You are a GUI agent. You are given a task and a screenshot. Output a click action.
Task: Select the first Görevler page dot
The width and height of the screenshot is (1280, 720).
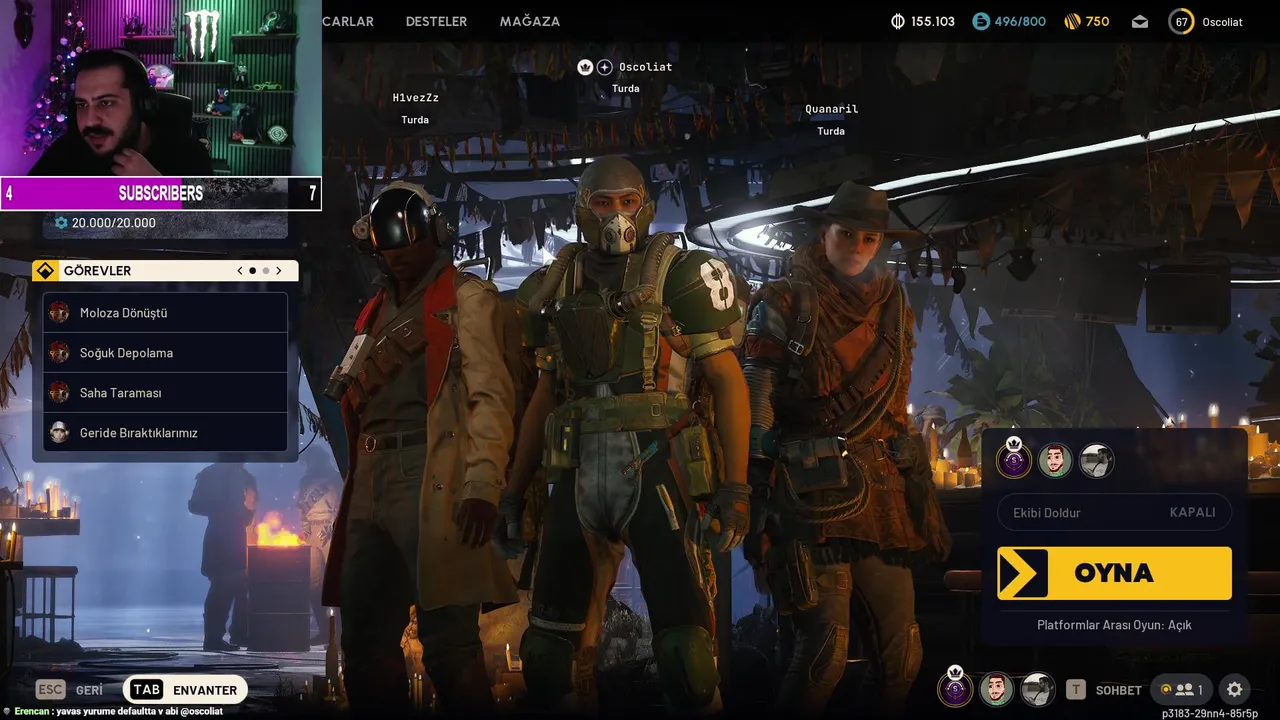(253, 271)
